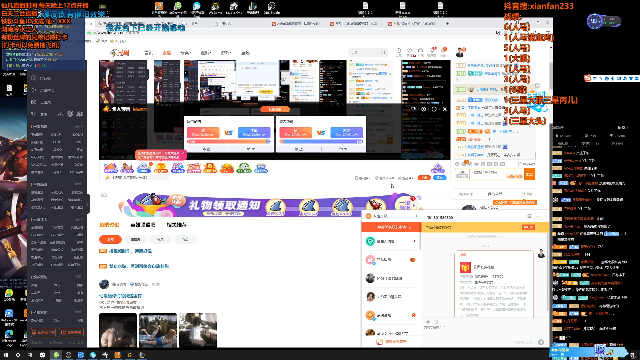Click the small blue button below the gift row
The image size is (640, 360).
click(440, 178)
